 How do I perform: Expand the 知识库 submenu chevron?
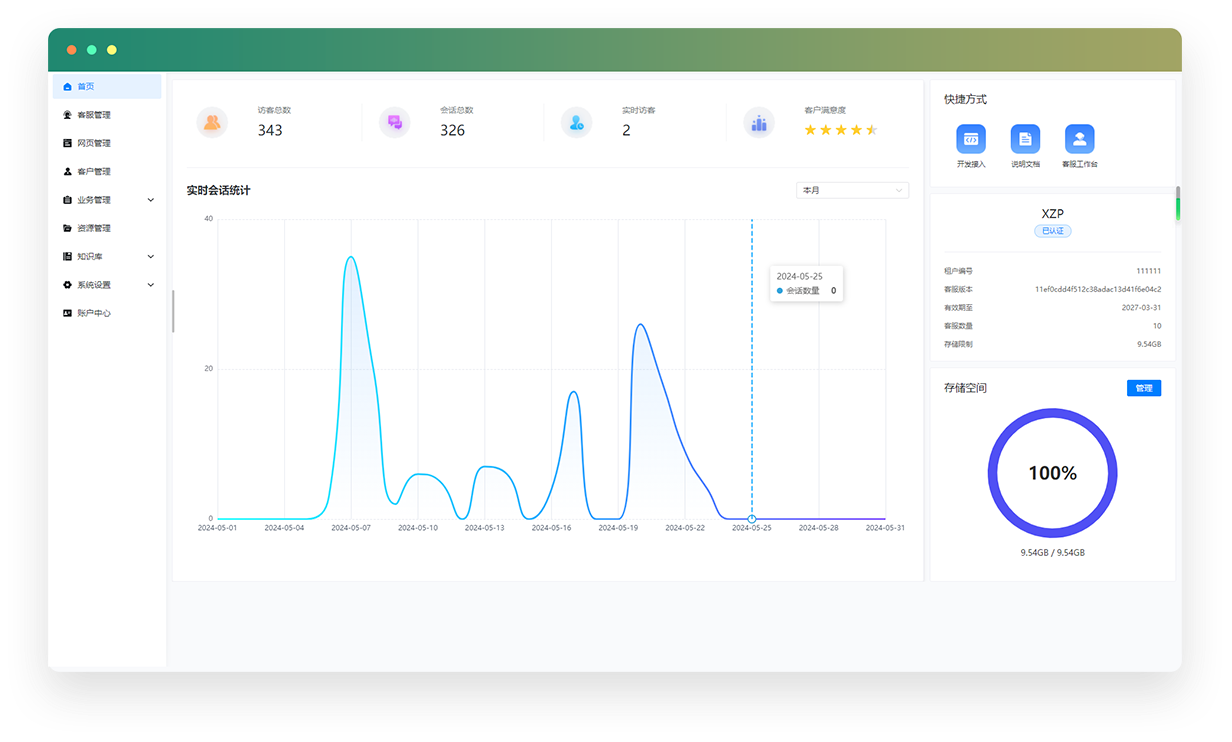[x=151, y=257]
